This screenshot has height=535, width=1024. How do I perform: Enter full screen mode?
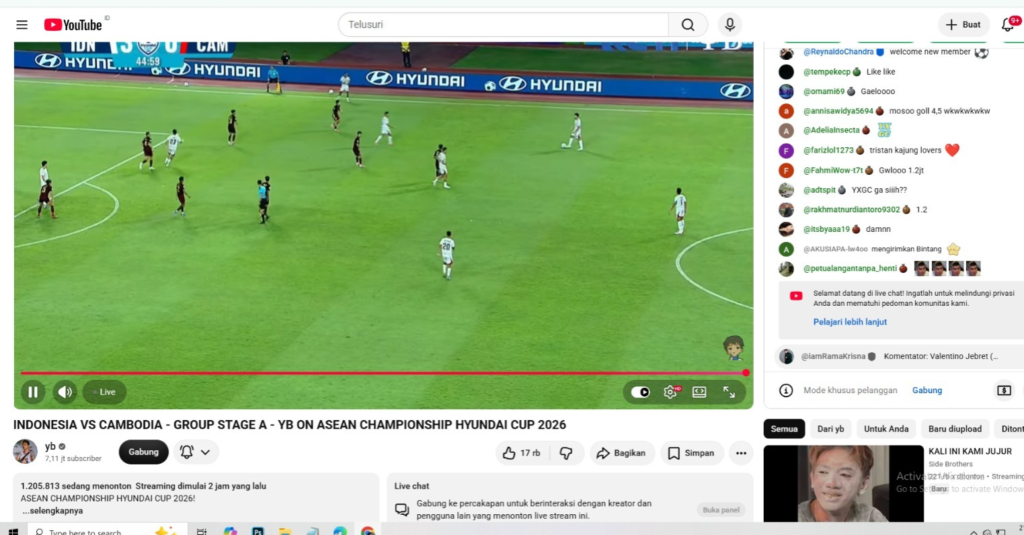[729, 392]
